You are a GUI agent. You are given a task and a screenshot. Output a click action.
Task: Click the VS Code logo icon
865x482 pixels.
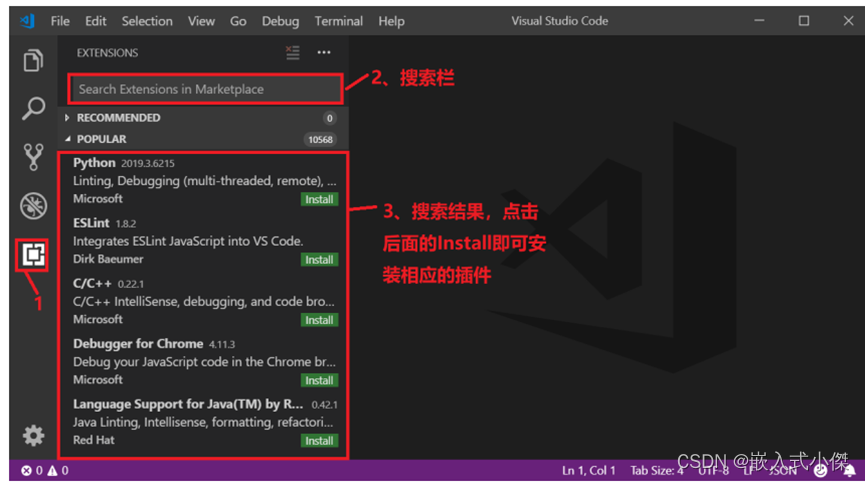(x=27, y=21)
